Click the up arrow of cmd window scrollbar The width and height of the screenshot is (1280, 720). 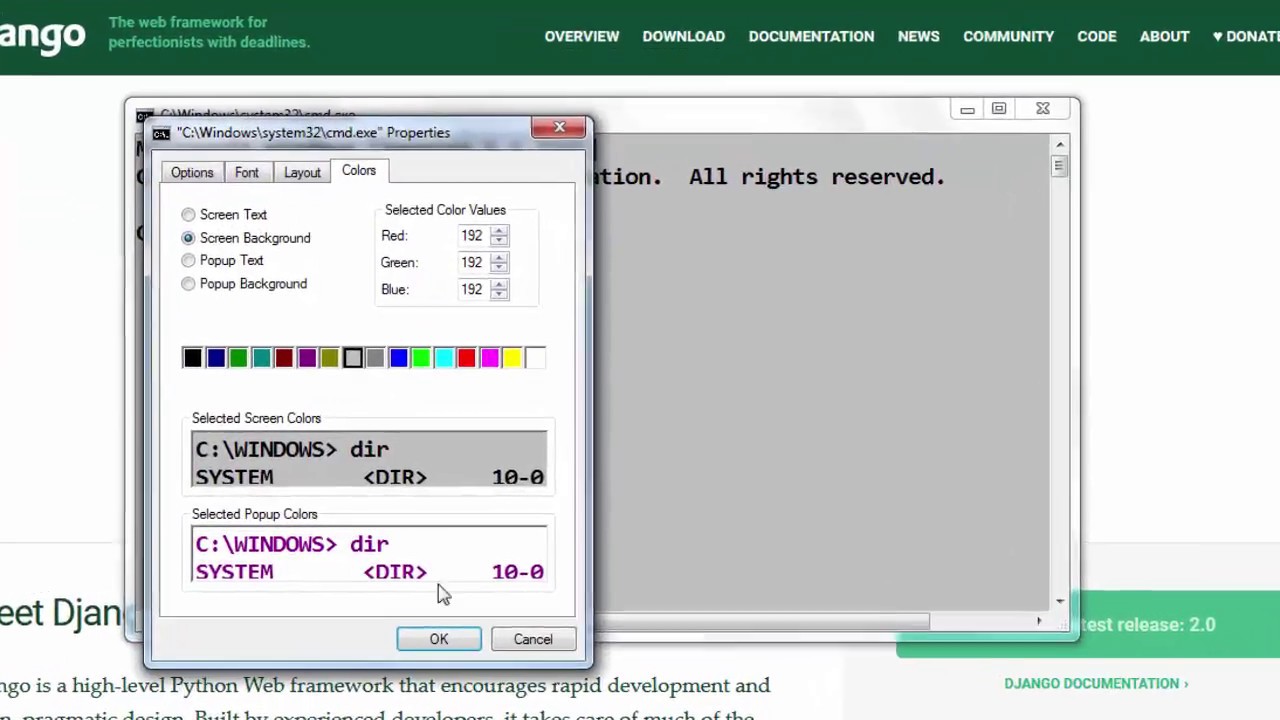pyautogui.click(x=1060, y=145)
